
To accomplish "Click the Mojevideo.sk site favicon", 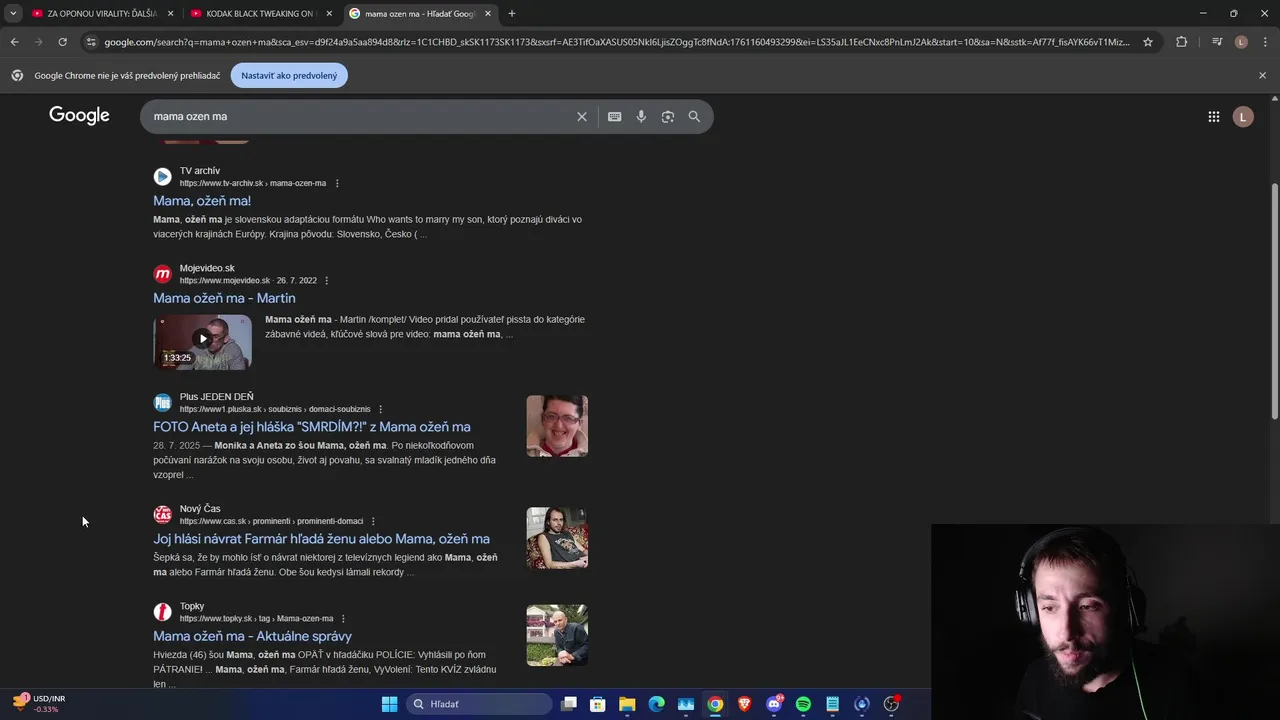I will point(162,274).
